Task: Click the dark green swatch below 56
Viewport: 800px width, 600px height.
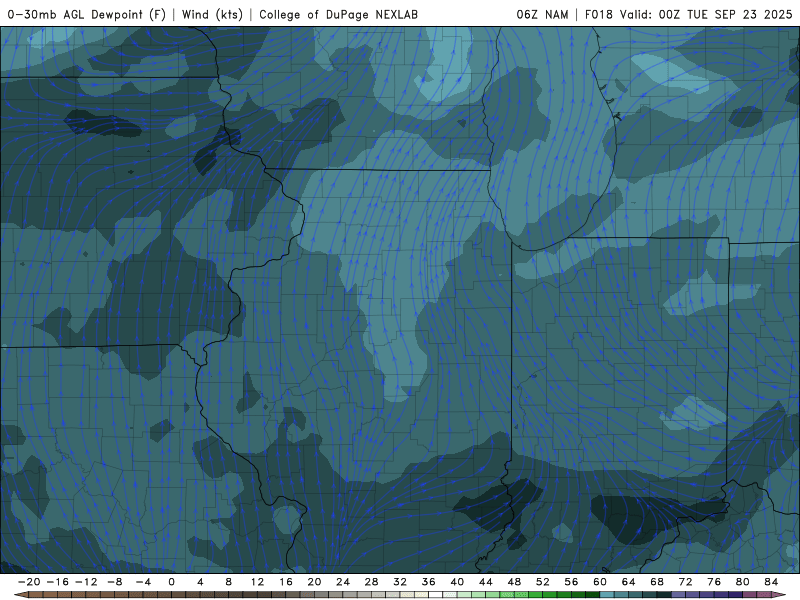Action: pos(579,595)
